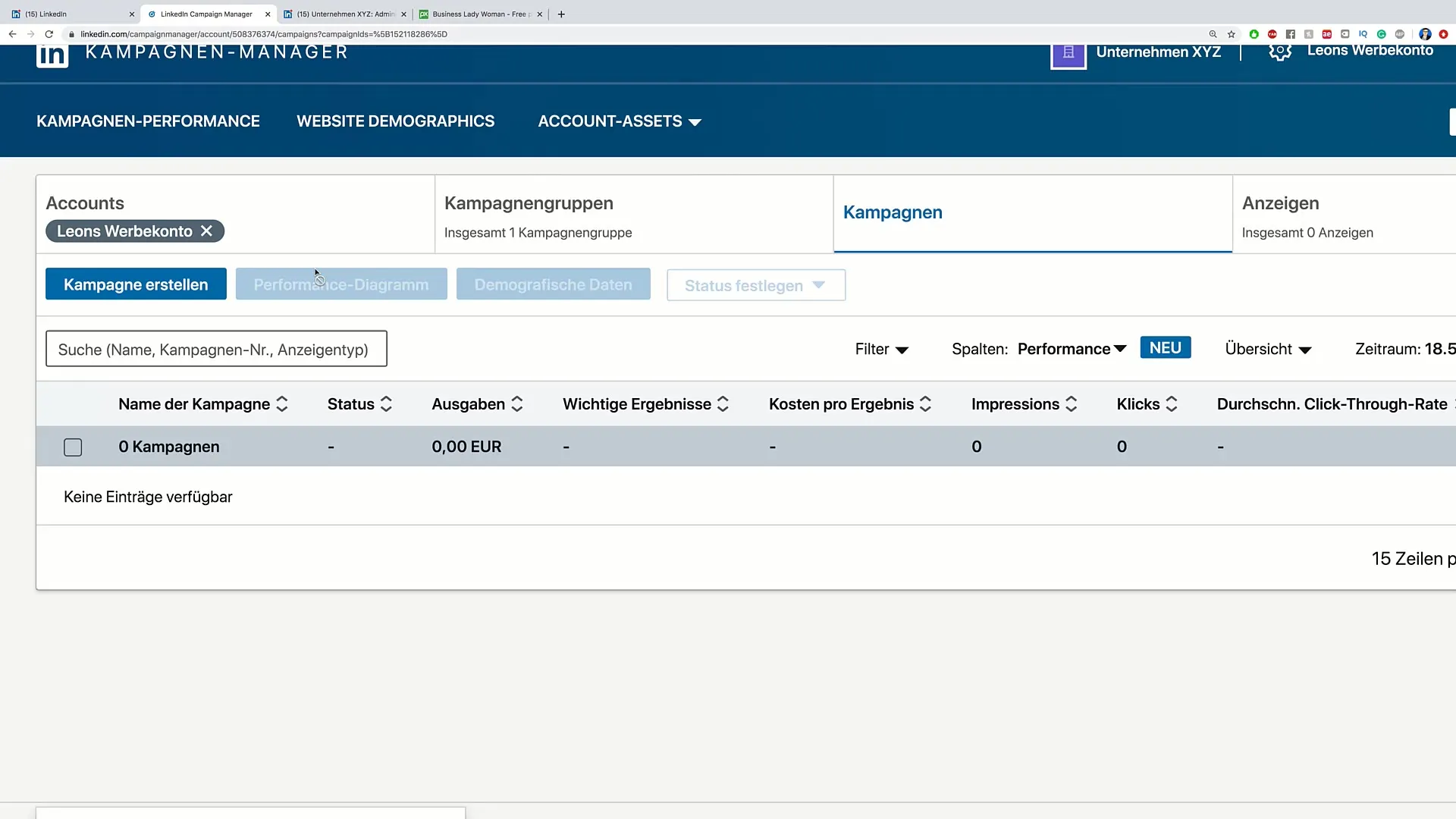The height and width of the screenshot is (819, 1456).
Task: Open the Grammarly extension icon
Action: tap(1381, 34)
